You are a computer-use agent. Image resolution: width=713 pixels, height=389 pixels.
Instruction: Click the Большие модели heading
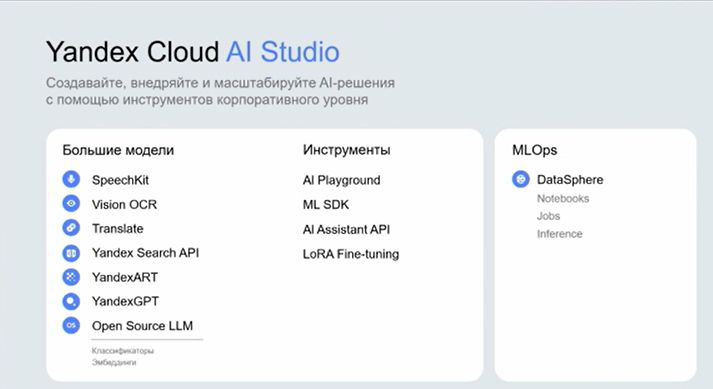(118, 150)
